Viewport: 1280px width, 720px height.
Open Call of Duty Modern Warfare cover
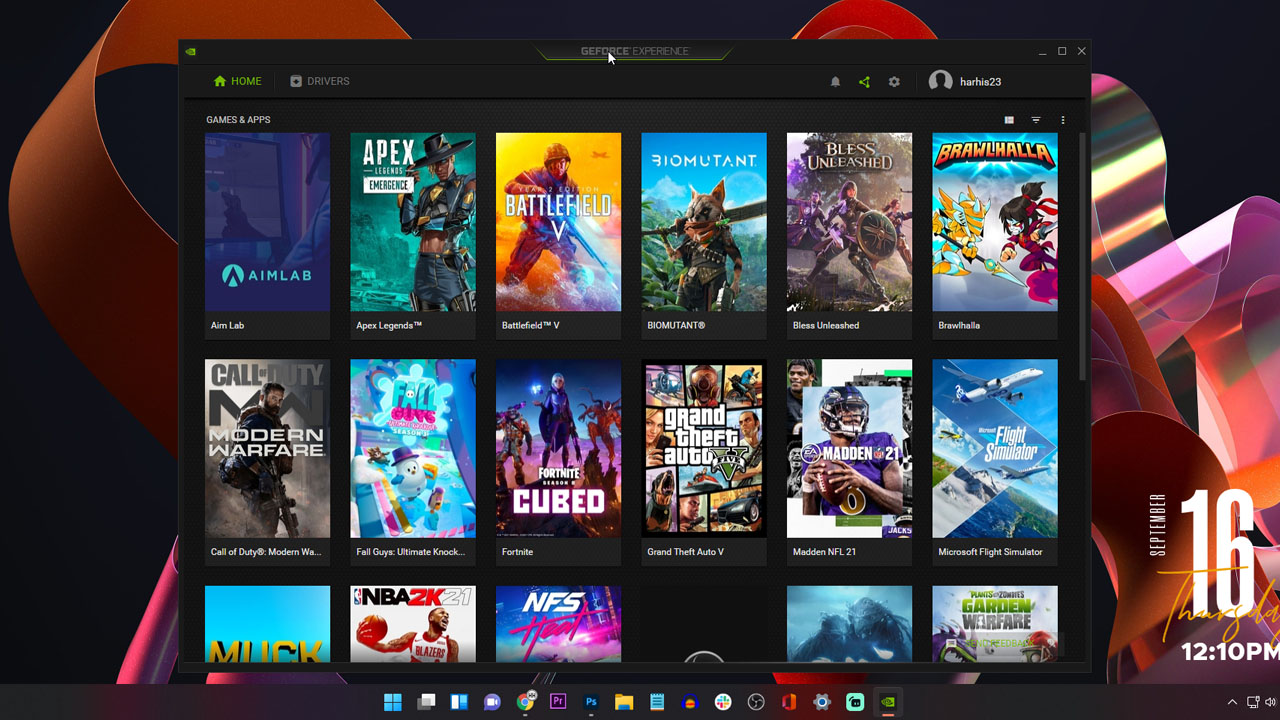pyautogui.click(x=267, y=449)
